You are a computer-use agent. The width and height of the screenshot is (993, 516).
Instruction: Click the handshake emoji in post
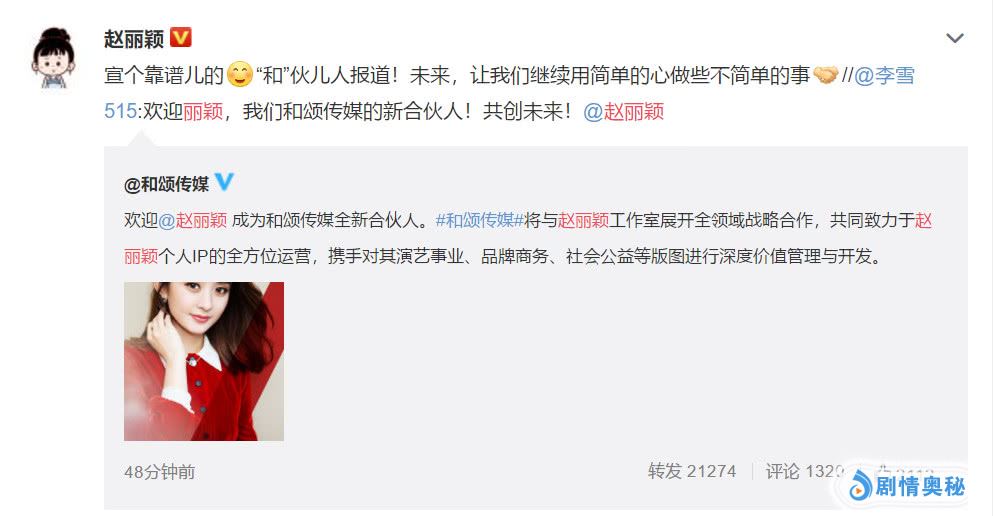(825, 75)
